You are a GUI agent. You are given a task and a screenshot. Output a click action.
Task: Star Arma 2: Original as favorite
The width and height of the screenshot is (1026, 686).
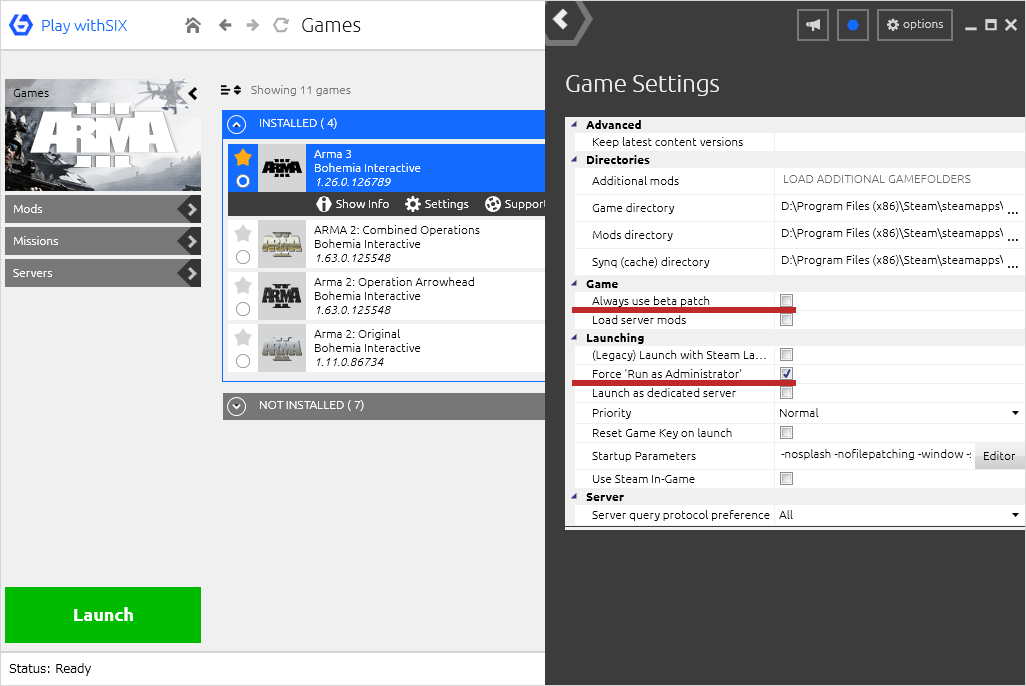click(243, 337)
